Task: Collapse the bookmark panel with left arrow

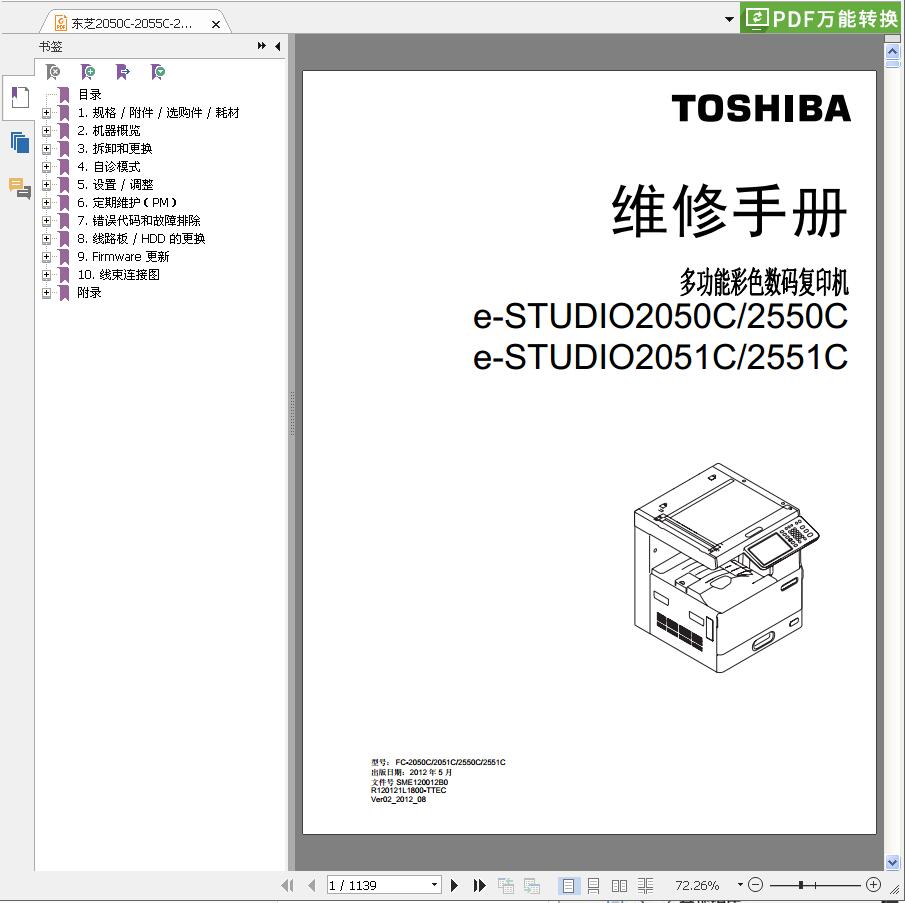Action: 278,46
